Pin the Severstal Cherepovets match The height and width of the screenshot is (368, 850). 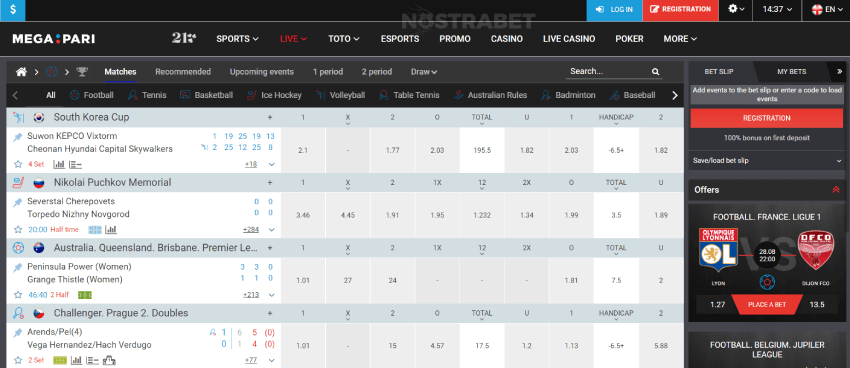click(x=18, y=202)
